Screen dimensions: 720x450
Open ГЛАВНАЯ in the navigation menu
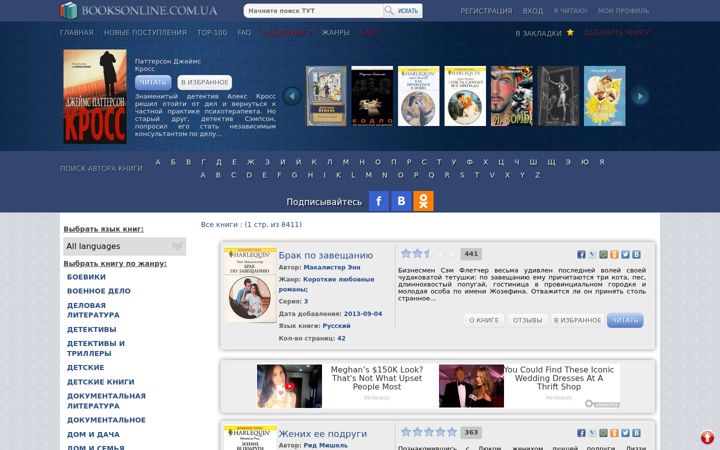pos(76,33)
